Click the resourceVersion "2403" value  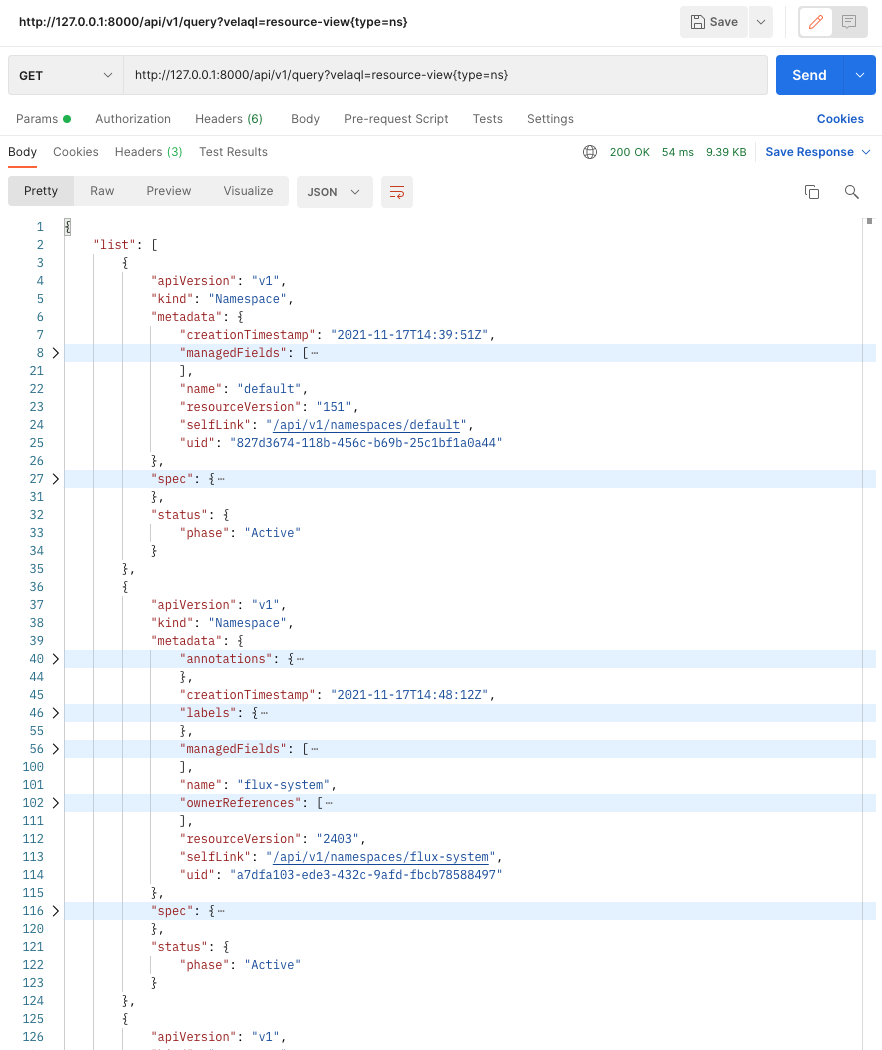(x=338, y=839)
